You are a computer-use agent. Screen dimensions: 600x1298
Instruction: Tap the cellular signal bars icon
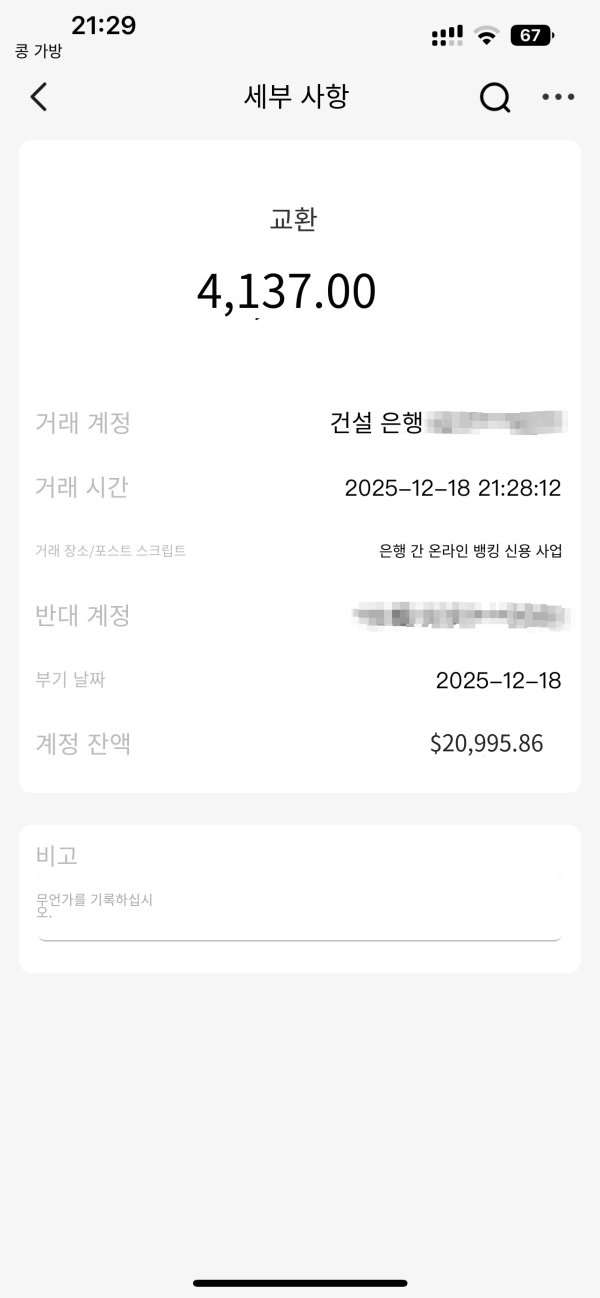coord(447,36)
